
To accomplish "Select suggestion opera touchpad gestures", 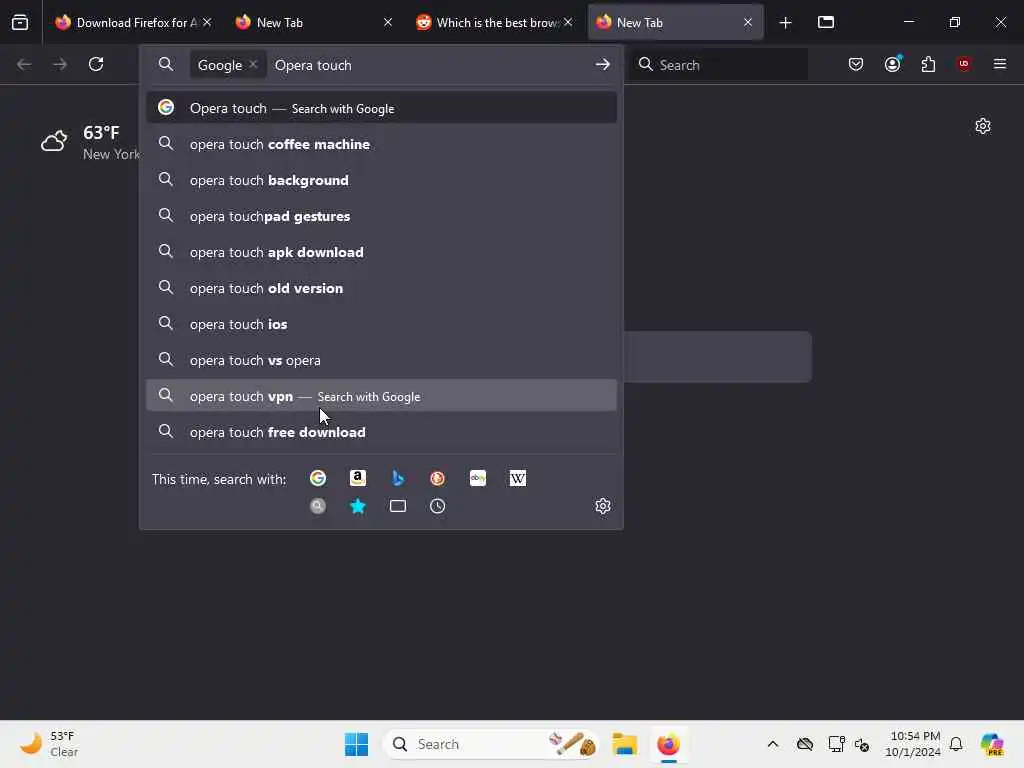I will click(381, 216).
